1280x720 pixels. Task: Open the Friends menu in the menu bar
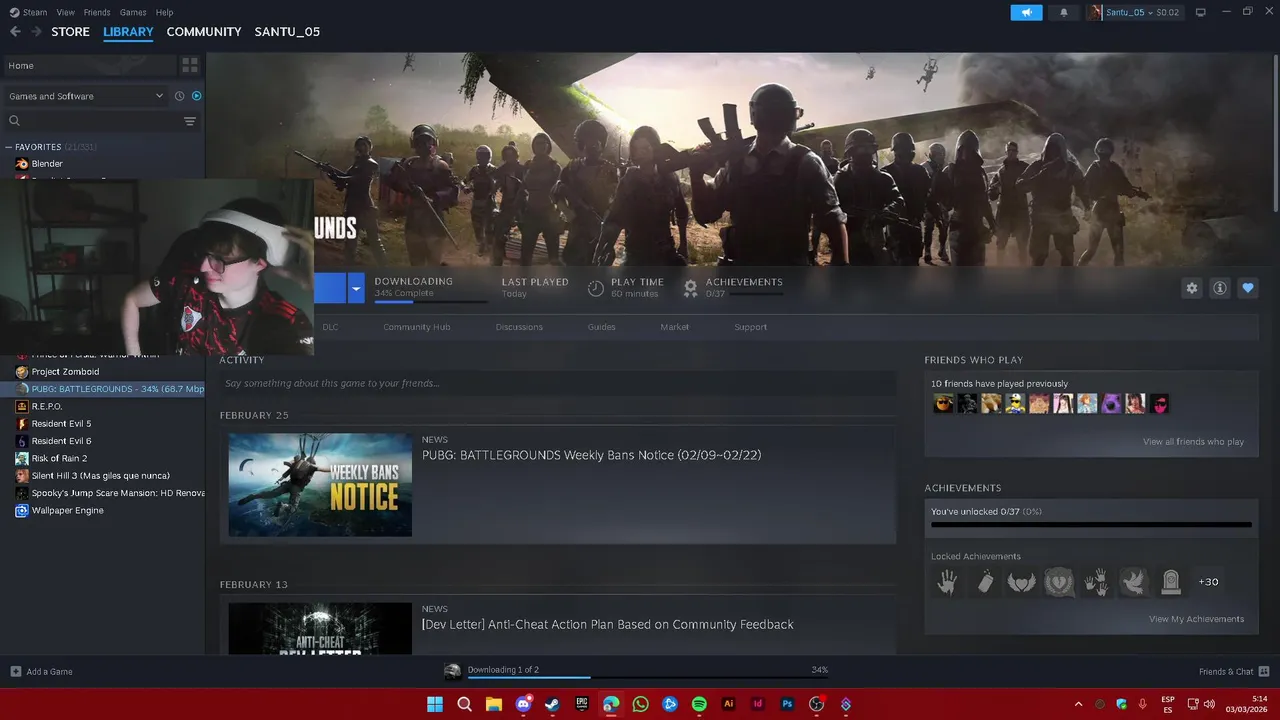[x=97, y=12]
